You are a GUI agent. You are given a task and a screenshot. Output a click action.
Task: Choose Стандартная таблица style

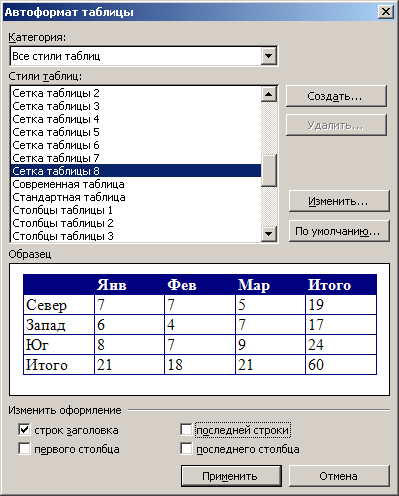(x=136, y=197)
